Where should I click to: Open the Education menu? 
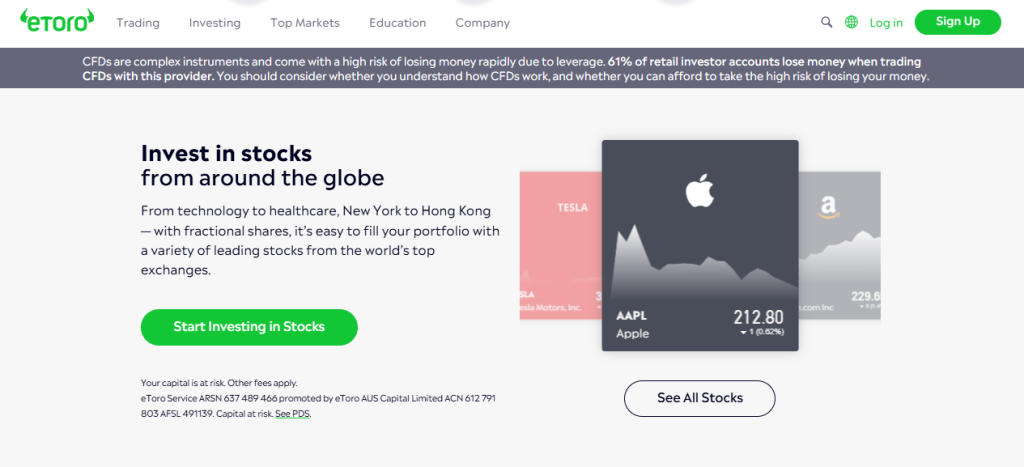(x=397, y=22)
